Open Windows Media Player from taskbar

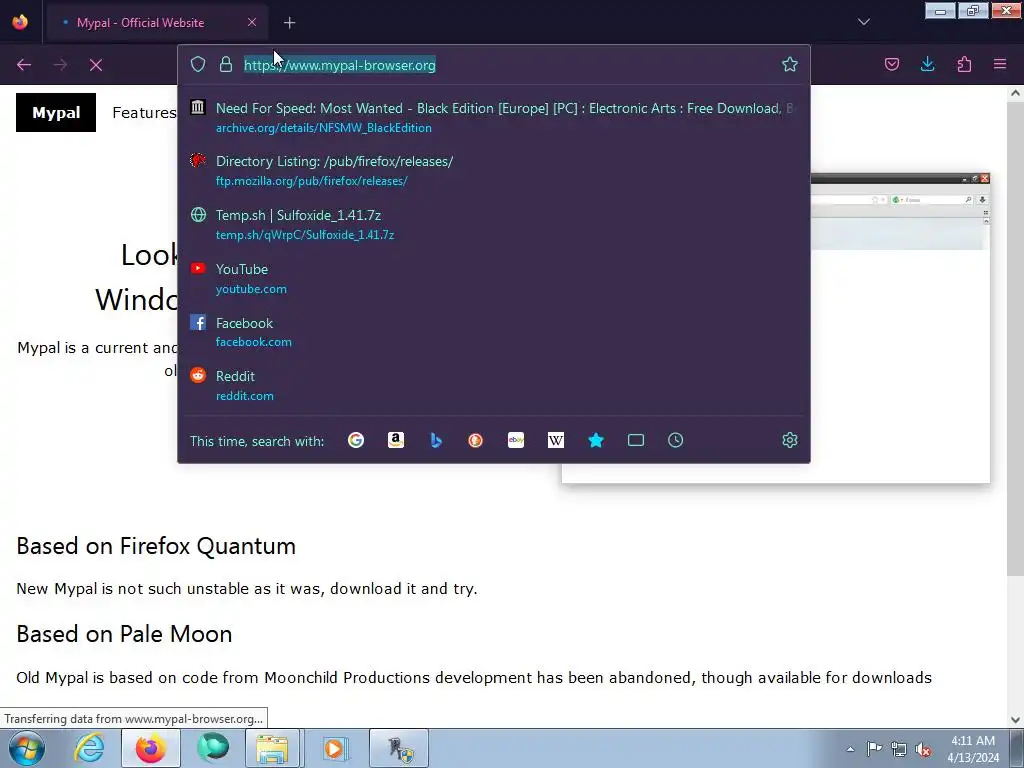point(334,748)
